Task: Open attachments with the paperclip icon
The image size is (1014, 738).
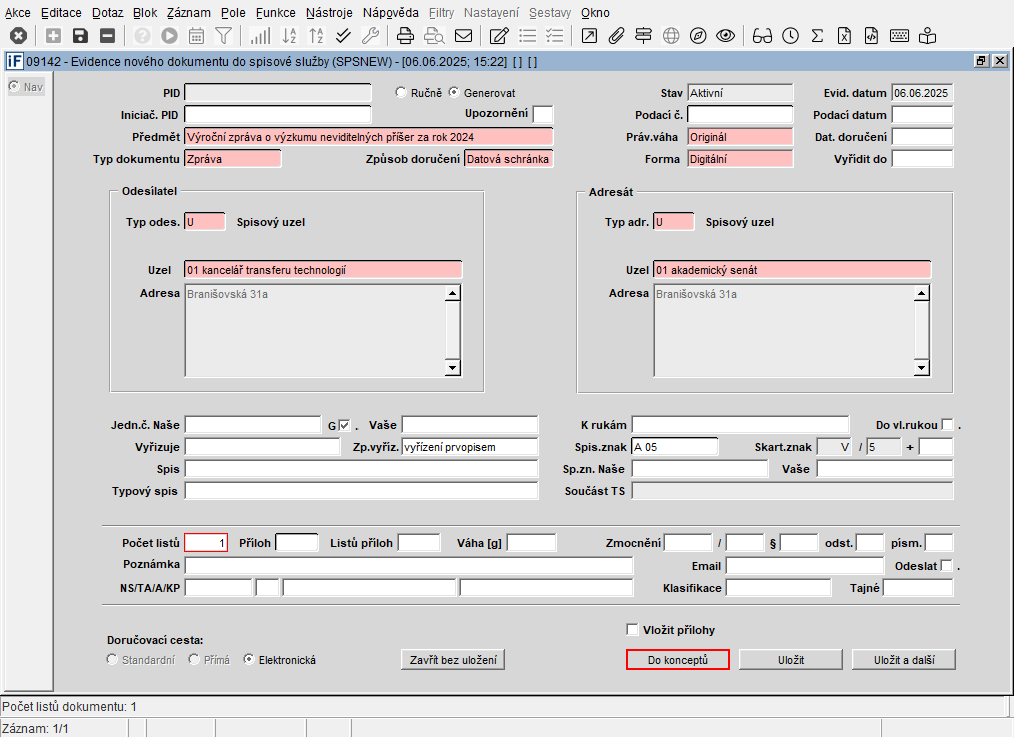Action: pyautogui.click(x=616, y=36)
